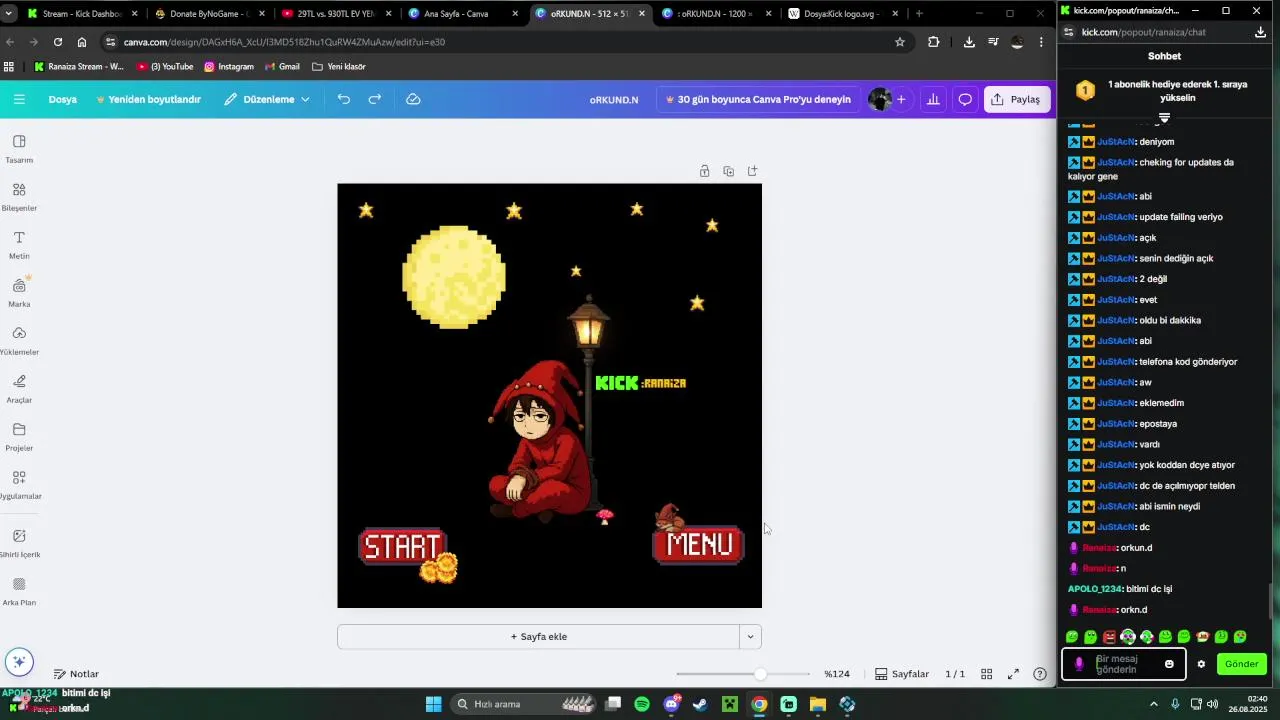1280x720 pixels.
Task: Open the Yüklemeler uploads panel
Action: [19, 340]
